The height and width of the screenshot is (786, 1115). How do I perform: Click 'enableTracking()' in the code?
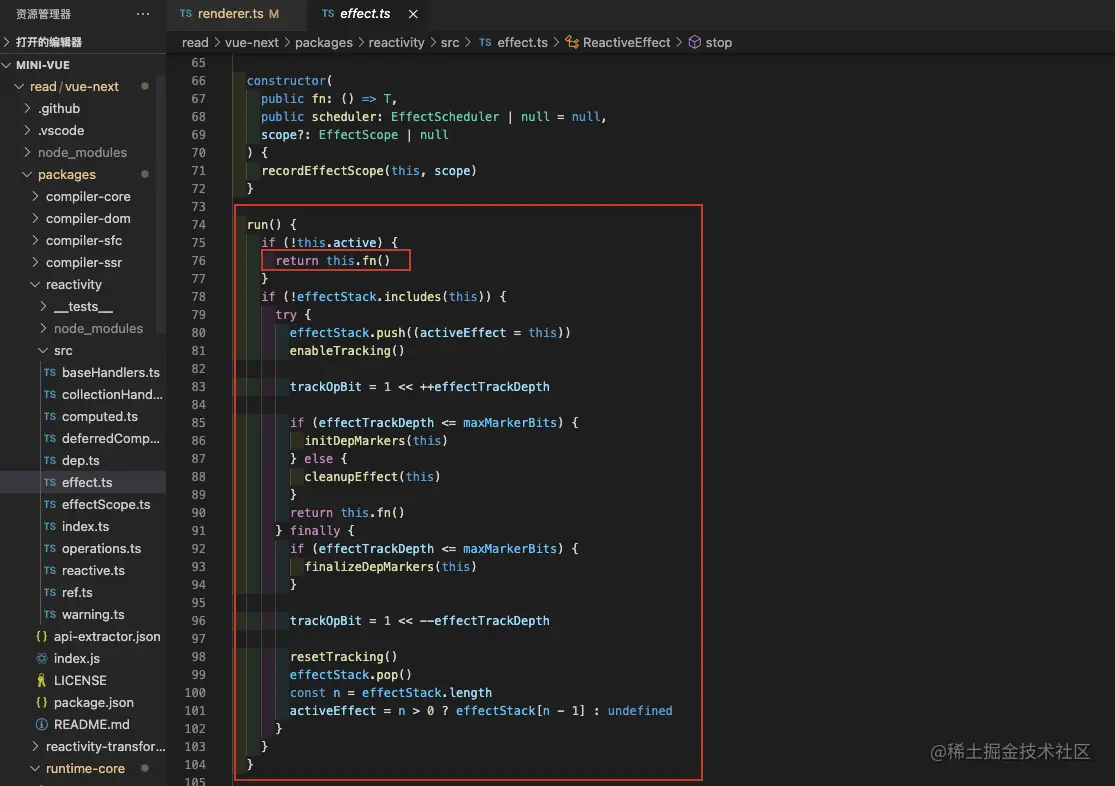point(347,351)
